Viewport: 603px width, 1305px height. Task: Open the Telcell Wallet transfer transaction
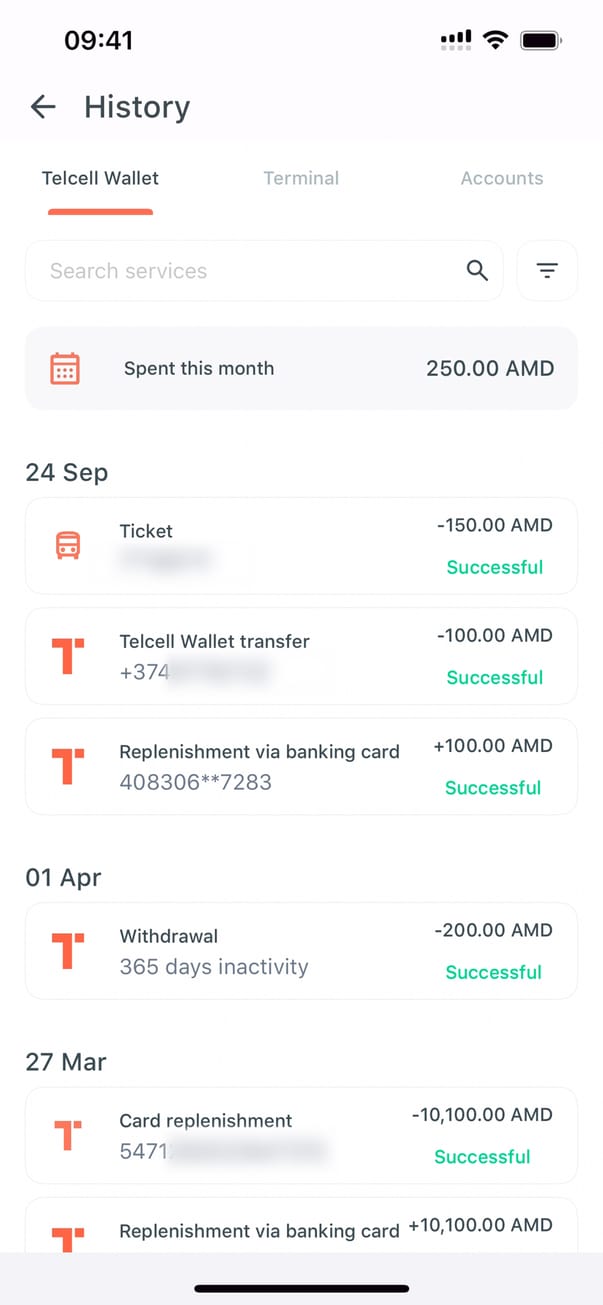point(301,656)
